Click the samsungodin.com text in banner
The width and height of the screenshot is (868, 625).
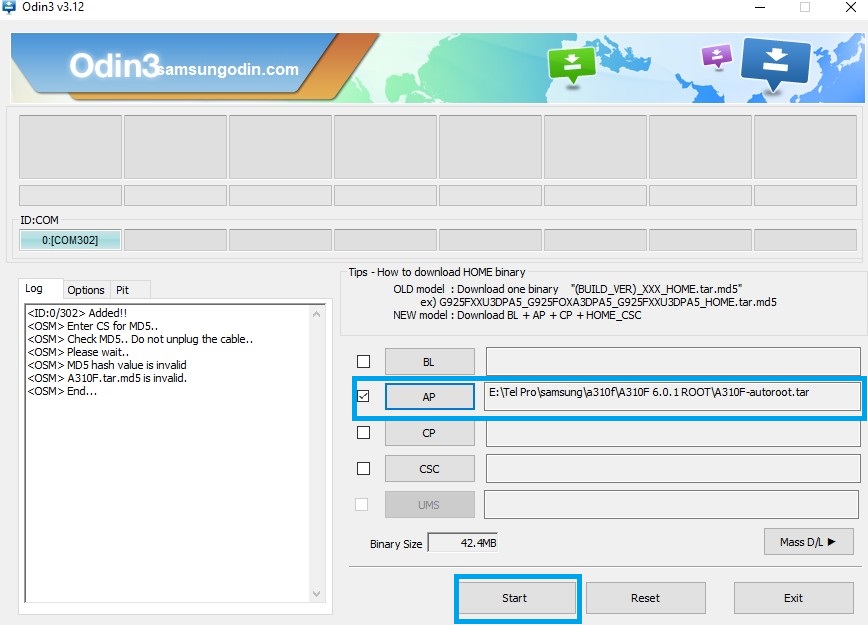click(x=228, y=69)
